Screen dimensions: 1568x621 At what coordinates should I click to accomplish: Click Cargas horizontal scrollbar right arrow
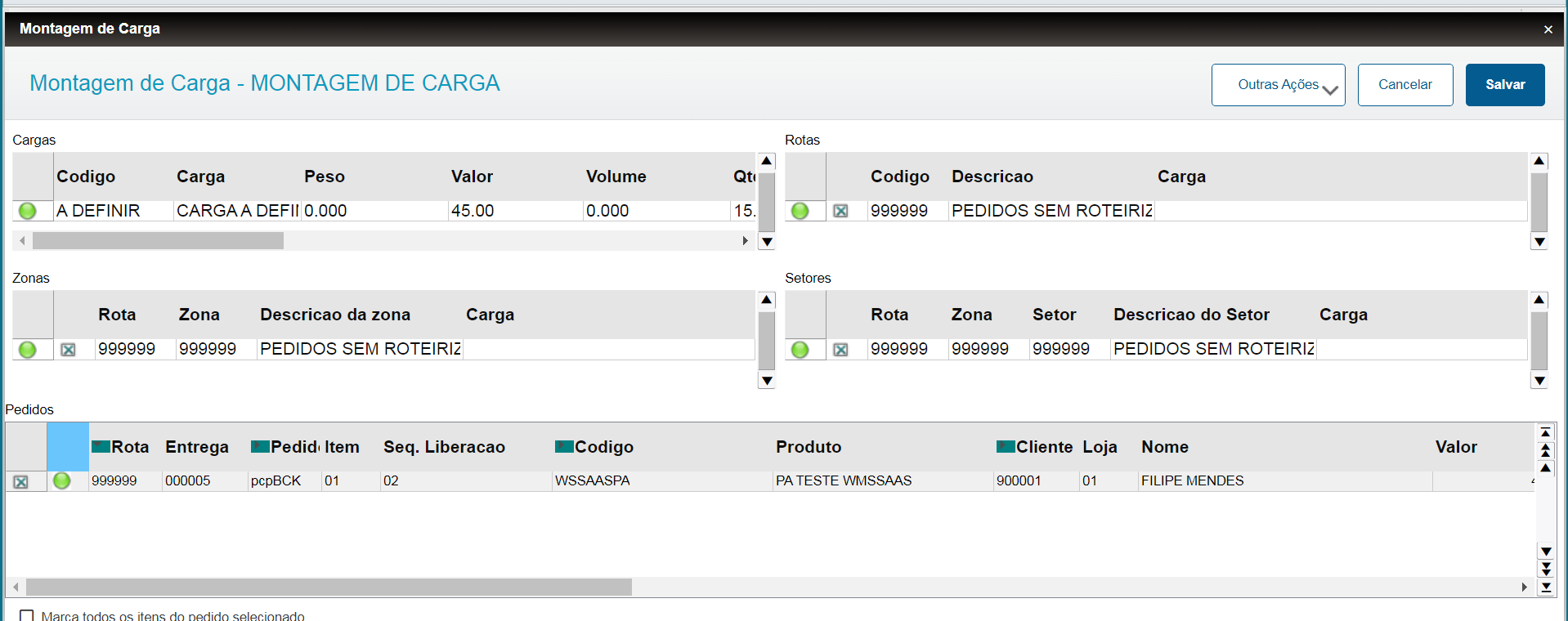[745, 241]
